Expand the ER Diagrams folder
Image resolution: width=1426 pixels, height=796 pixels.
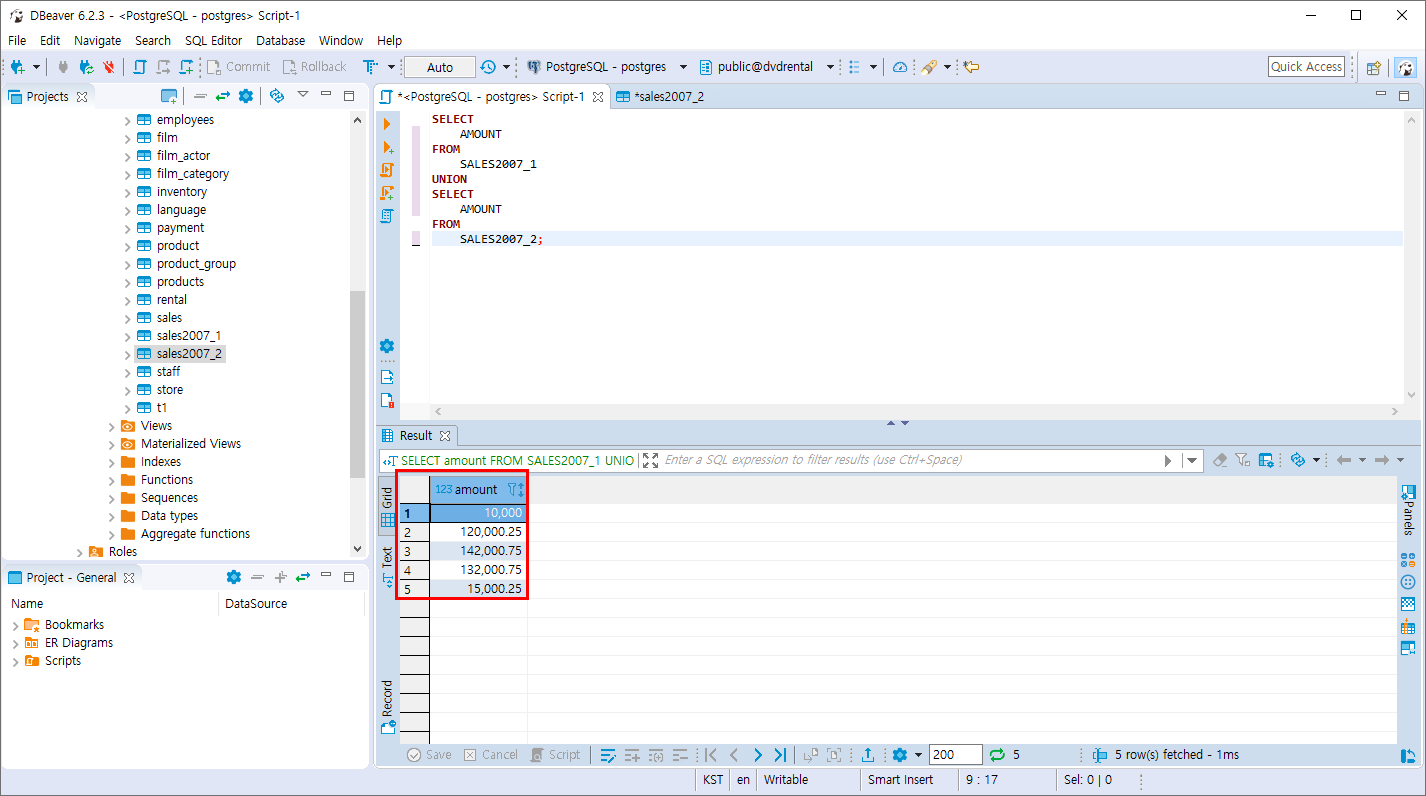16,643
